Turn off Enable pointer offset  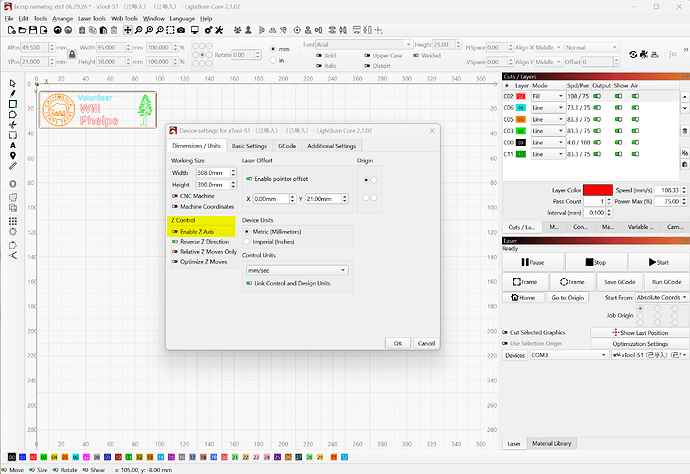(x=249, y=179)
